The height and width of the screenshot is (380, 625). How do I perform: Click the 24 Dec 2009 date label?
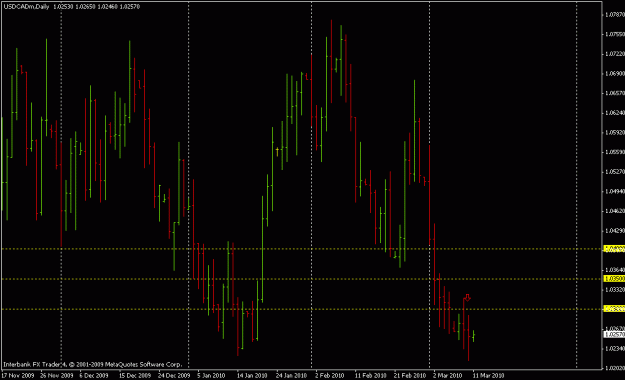click(x=174, y=376)
